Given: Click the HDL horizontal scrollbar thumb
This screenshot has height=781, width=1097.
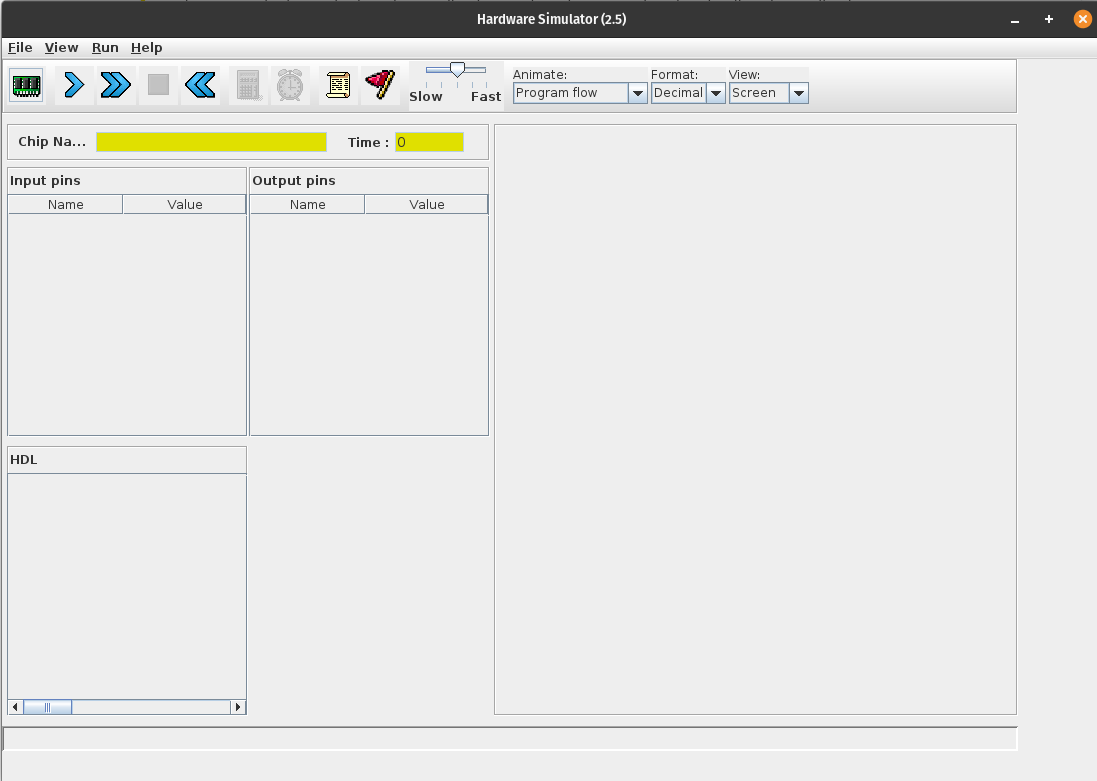Looking at the screenshot, I should (48, 707).
